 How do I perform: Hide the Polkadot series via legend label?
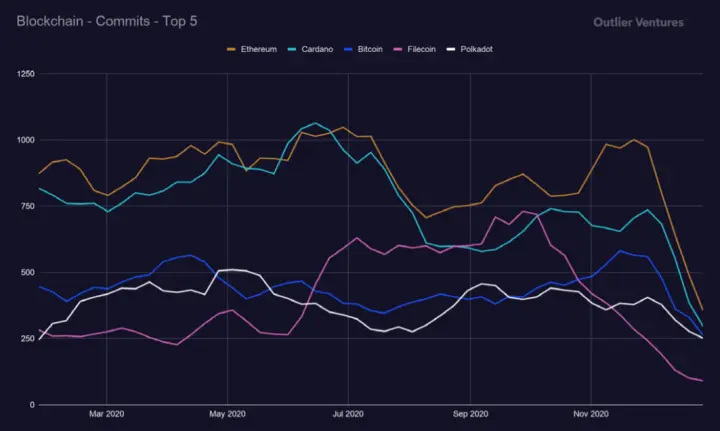click(476, 49)
